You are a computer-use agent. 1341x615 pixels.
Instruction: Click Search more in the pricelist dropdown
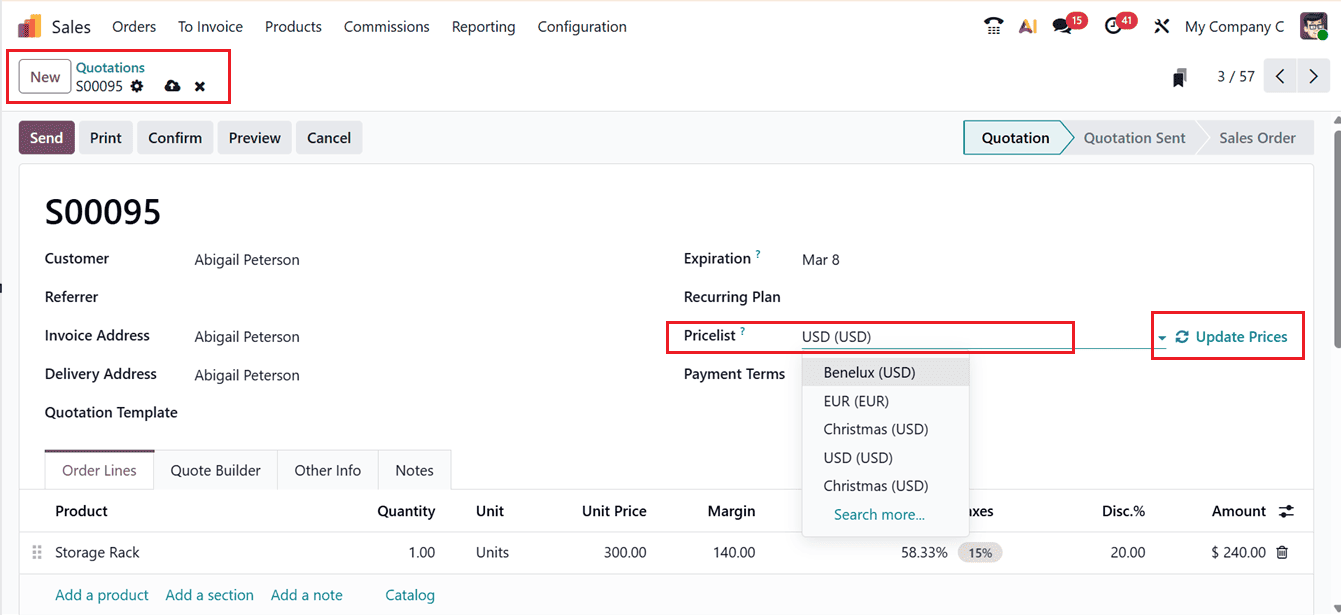coord(878,514)
